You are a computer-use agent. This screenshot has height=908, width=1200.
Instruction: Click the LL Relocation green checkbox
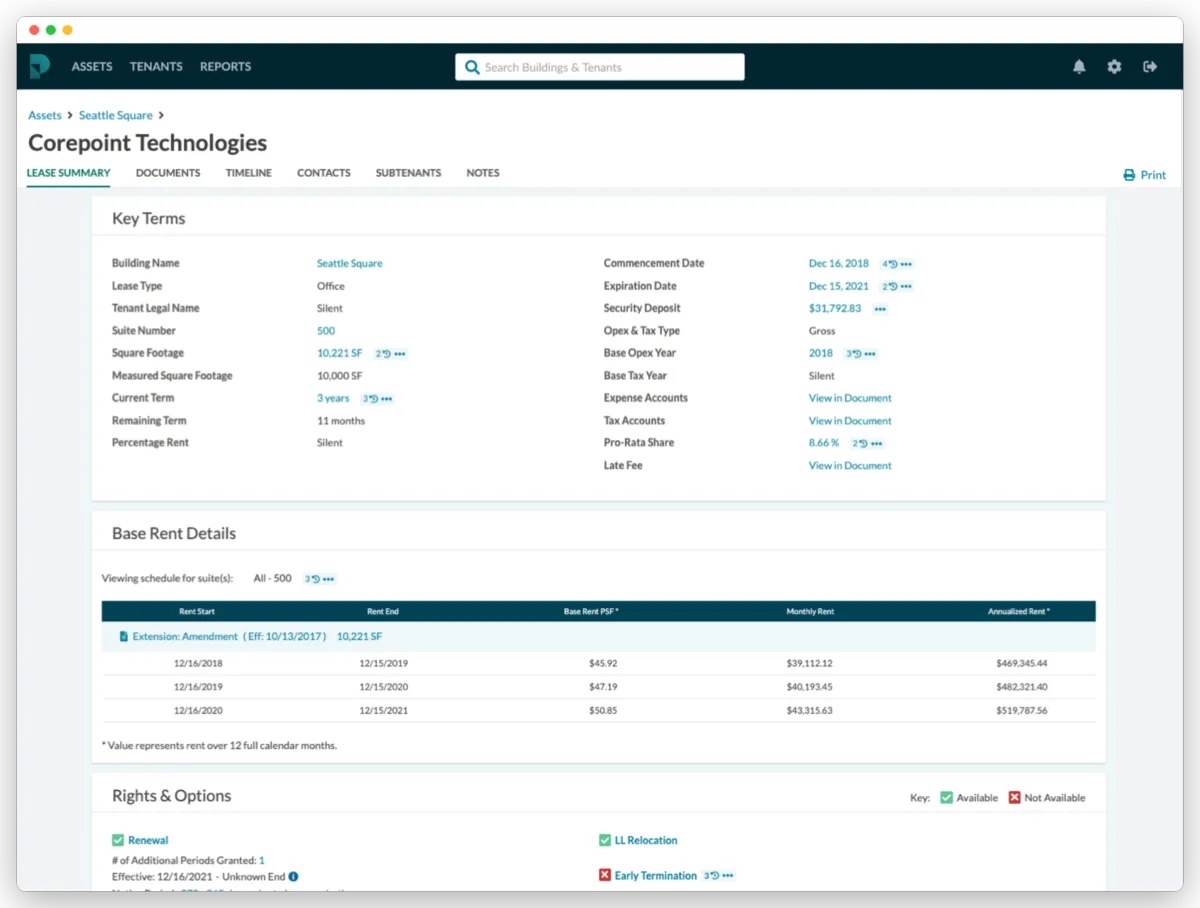click(x=605, y=841)
